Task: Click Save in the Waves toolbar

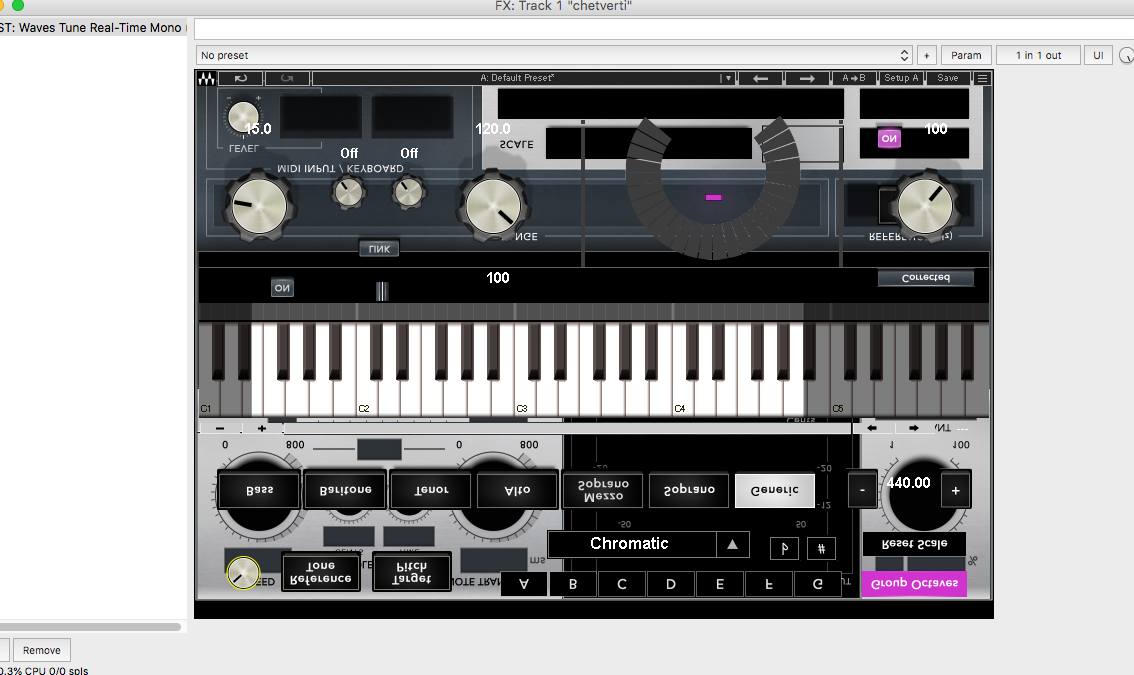Action: tap(947, 78)
